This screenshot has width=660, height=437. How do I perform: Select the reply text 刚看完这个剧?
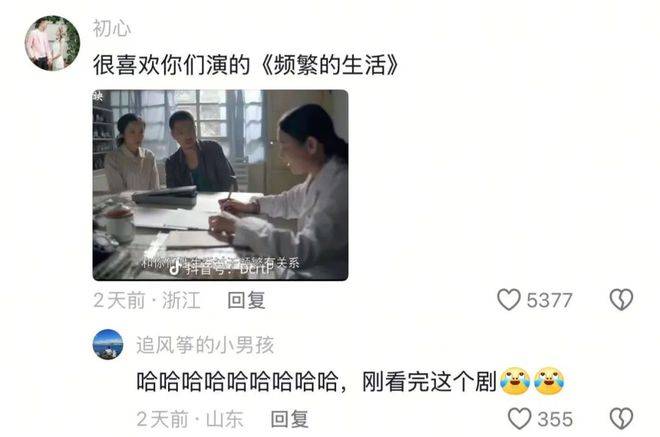429,381
